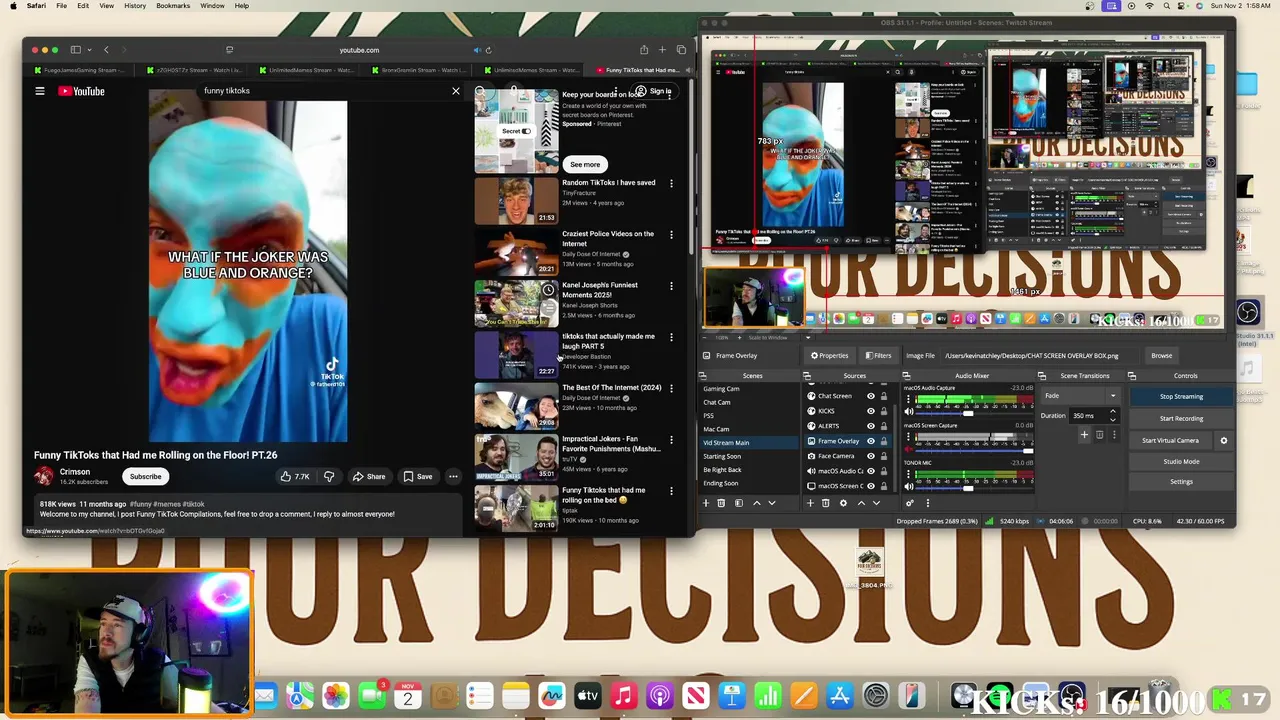Open Safari's share sheet icon

[644, 50]
